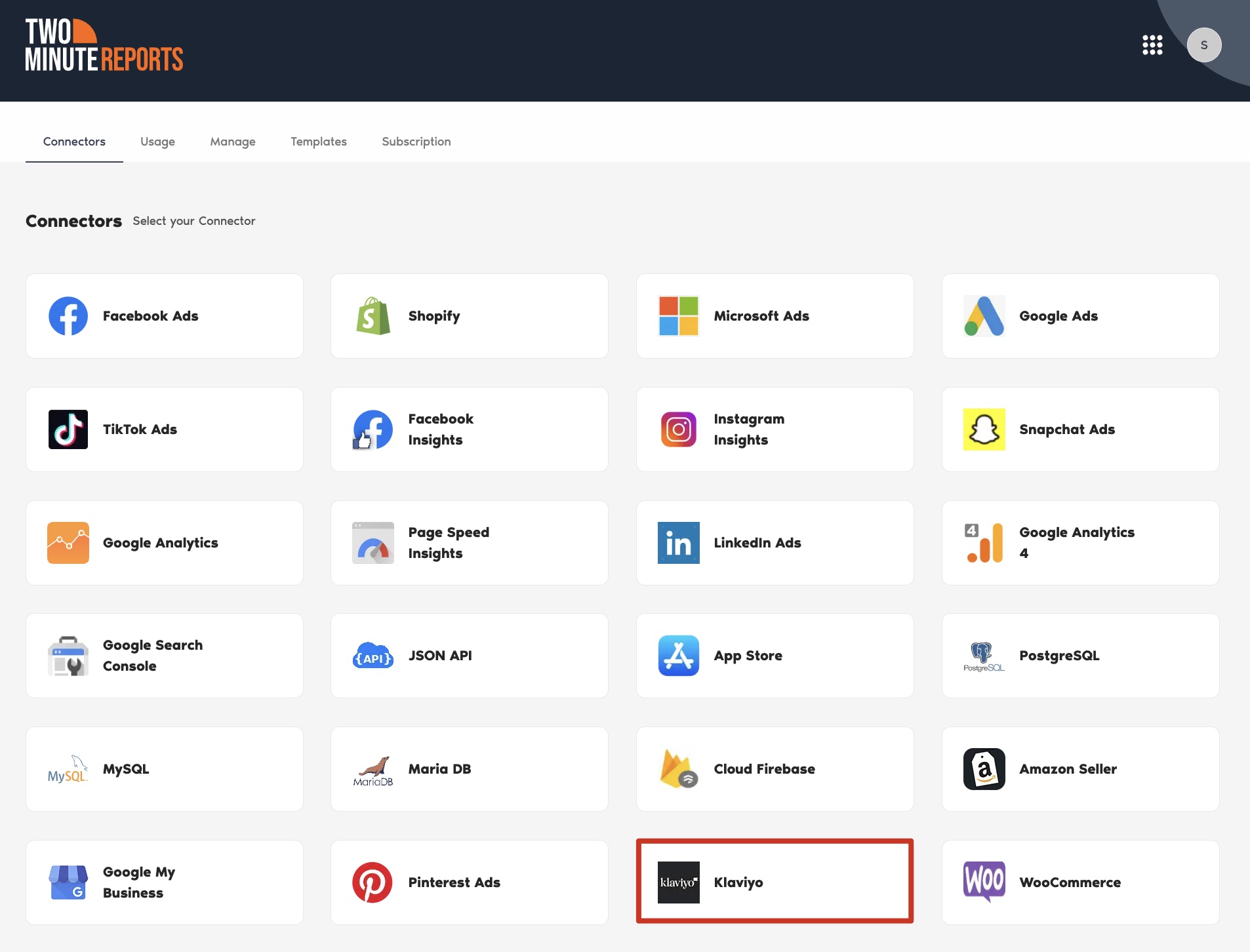This screenshot has width=1250, height=952.
Task: Click the Shopify bag icon
Action: 373,316
